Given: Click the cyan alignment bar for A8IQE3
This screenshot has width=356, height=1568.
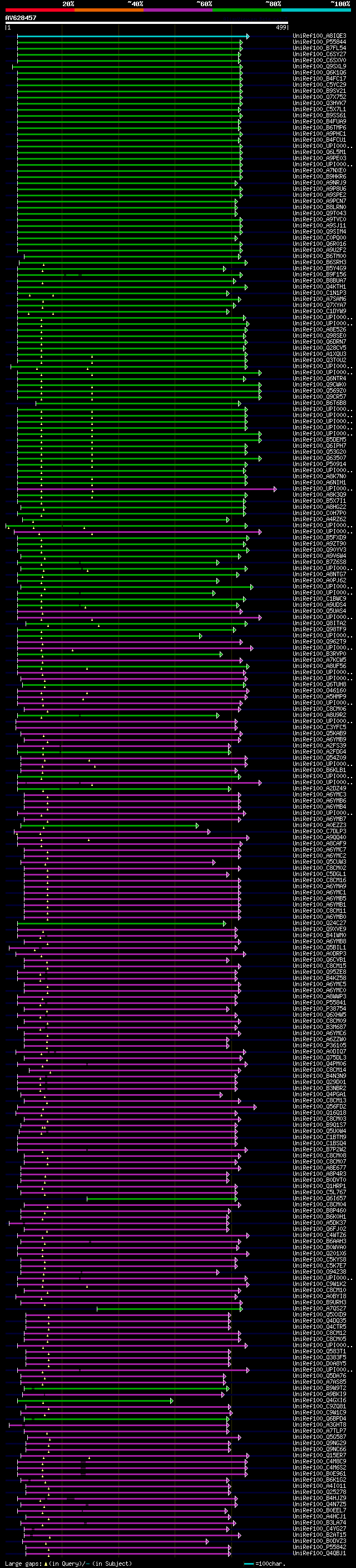Looking at the screenshot, I should tap(132, 37).
